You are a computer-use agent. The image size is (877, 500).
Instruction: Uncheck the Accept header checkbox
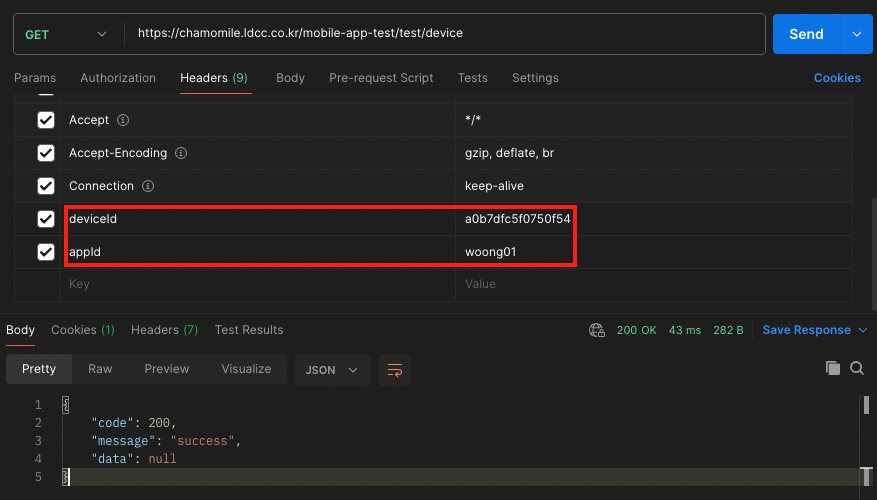pos(45,120)
